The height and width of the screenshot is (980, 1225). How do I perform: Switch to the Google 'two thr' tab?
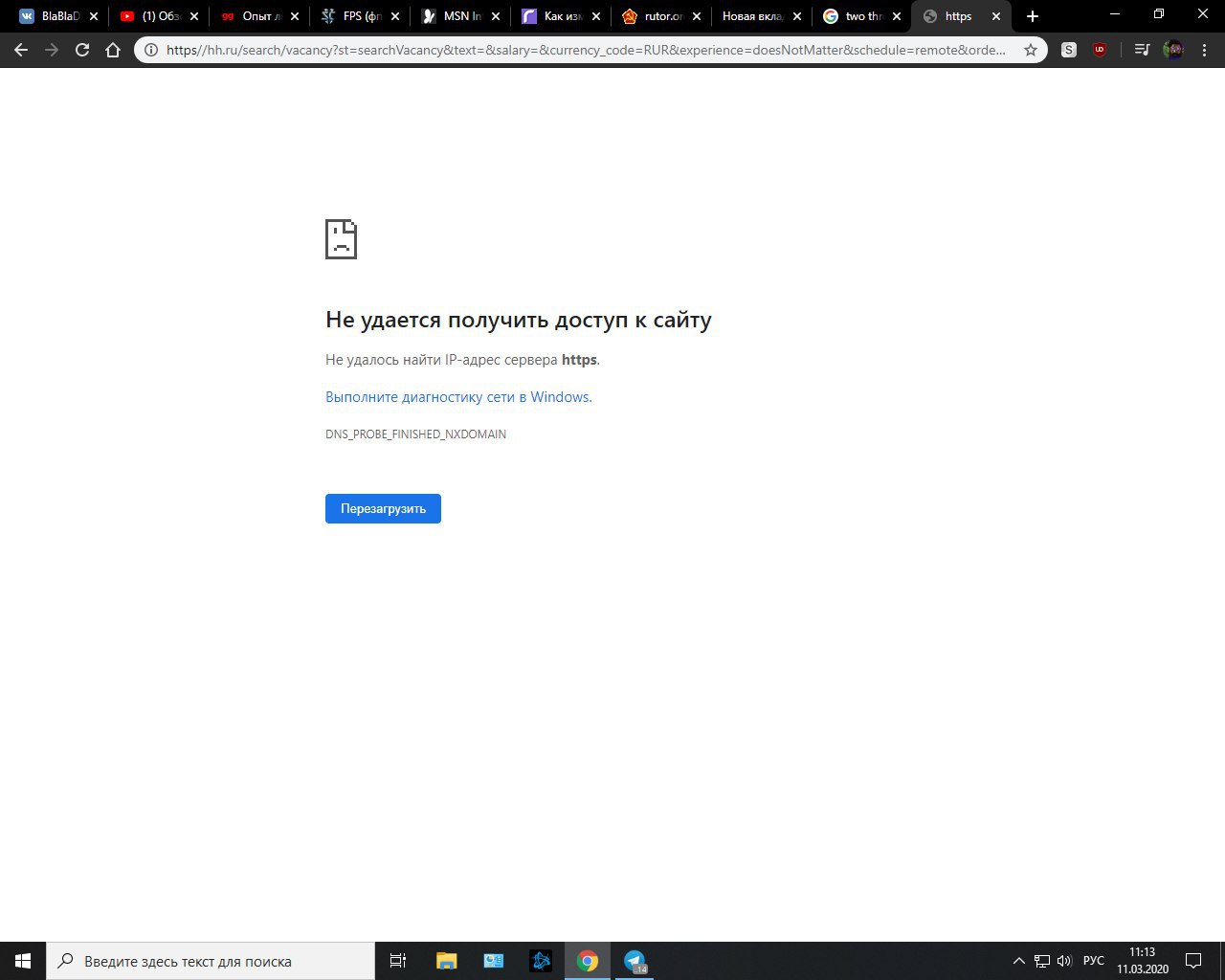[x=861, y=16]
